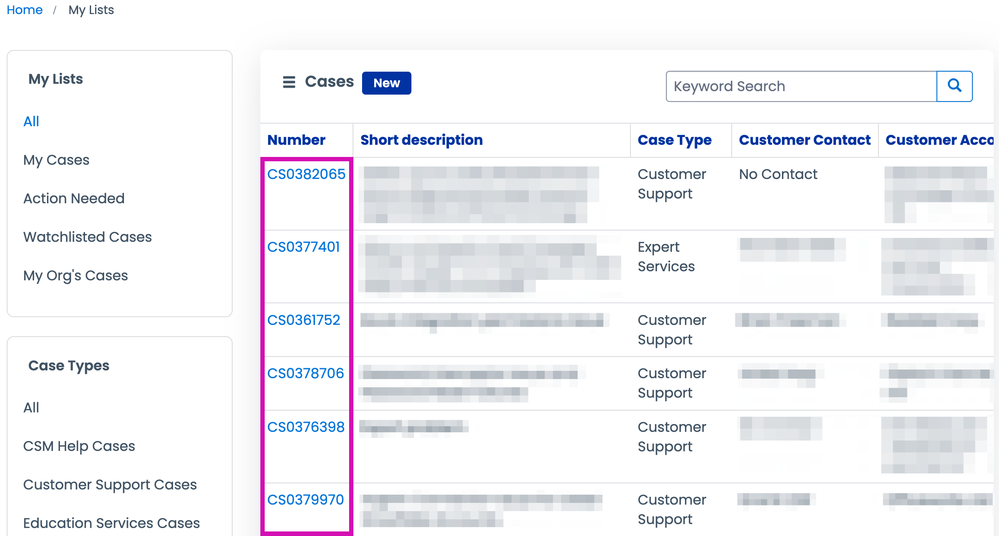Open case CS0378706
999x536 pixels.
[305, 373]
